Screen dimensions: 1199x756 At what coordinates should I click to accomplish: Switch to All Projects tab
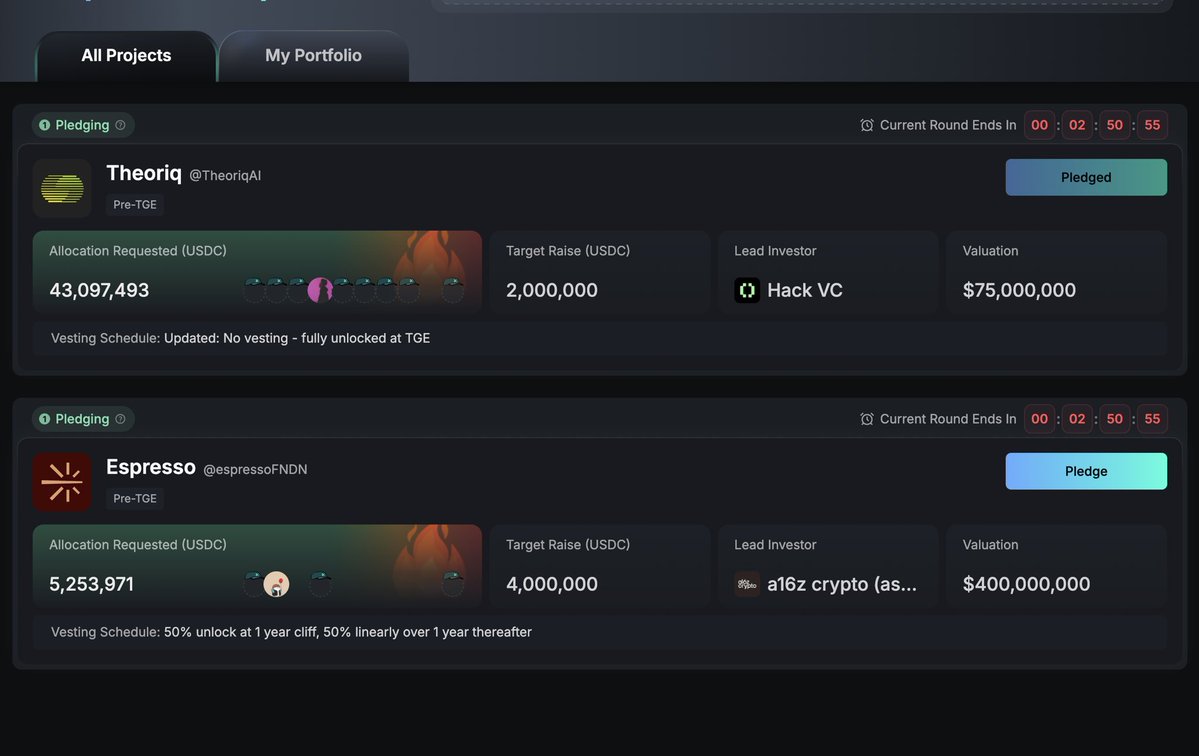click(126, 56)
